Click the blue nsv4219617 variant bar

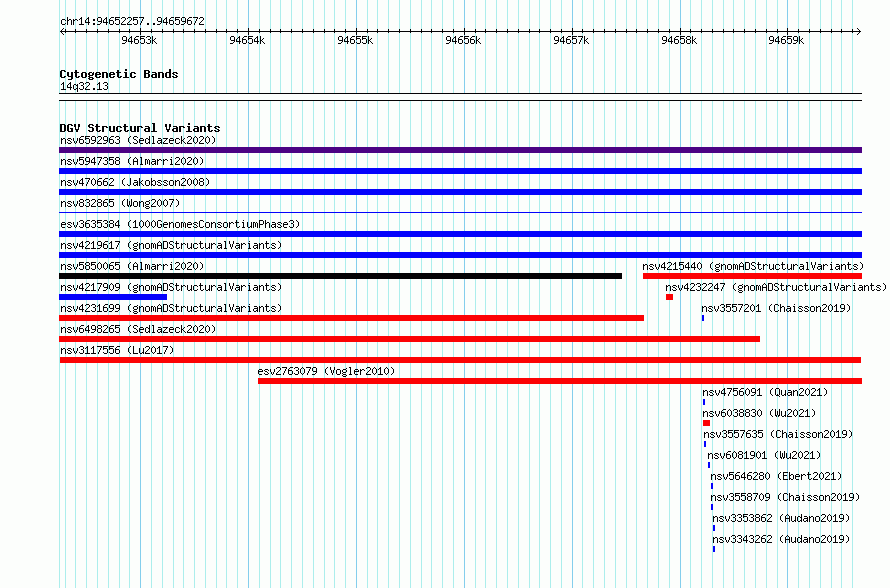pyautogui.click(x=460, y=255)
